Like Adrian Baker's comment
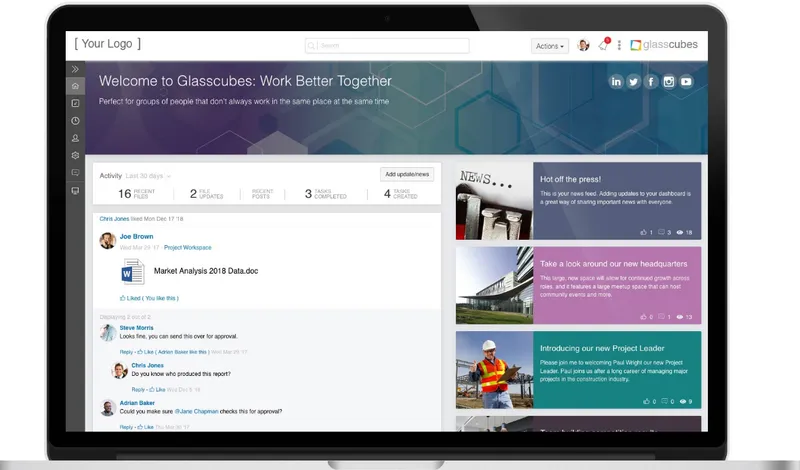The width and height of the screenshot is (800, 470). [145, 427]
